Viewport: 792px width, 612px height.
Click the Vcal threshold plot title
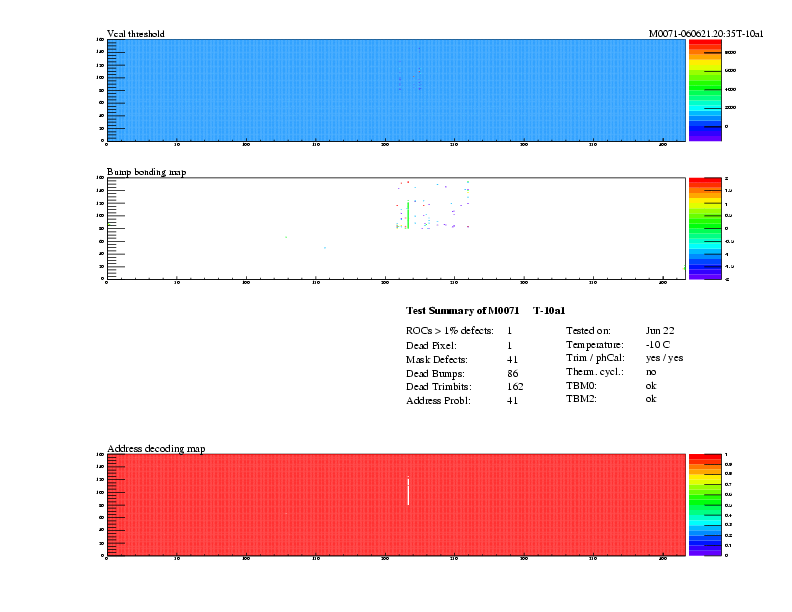[x=136, y=34]
